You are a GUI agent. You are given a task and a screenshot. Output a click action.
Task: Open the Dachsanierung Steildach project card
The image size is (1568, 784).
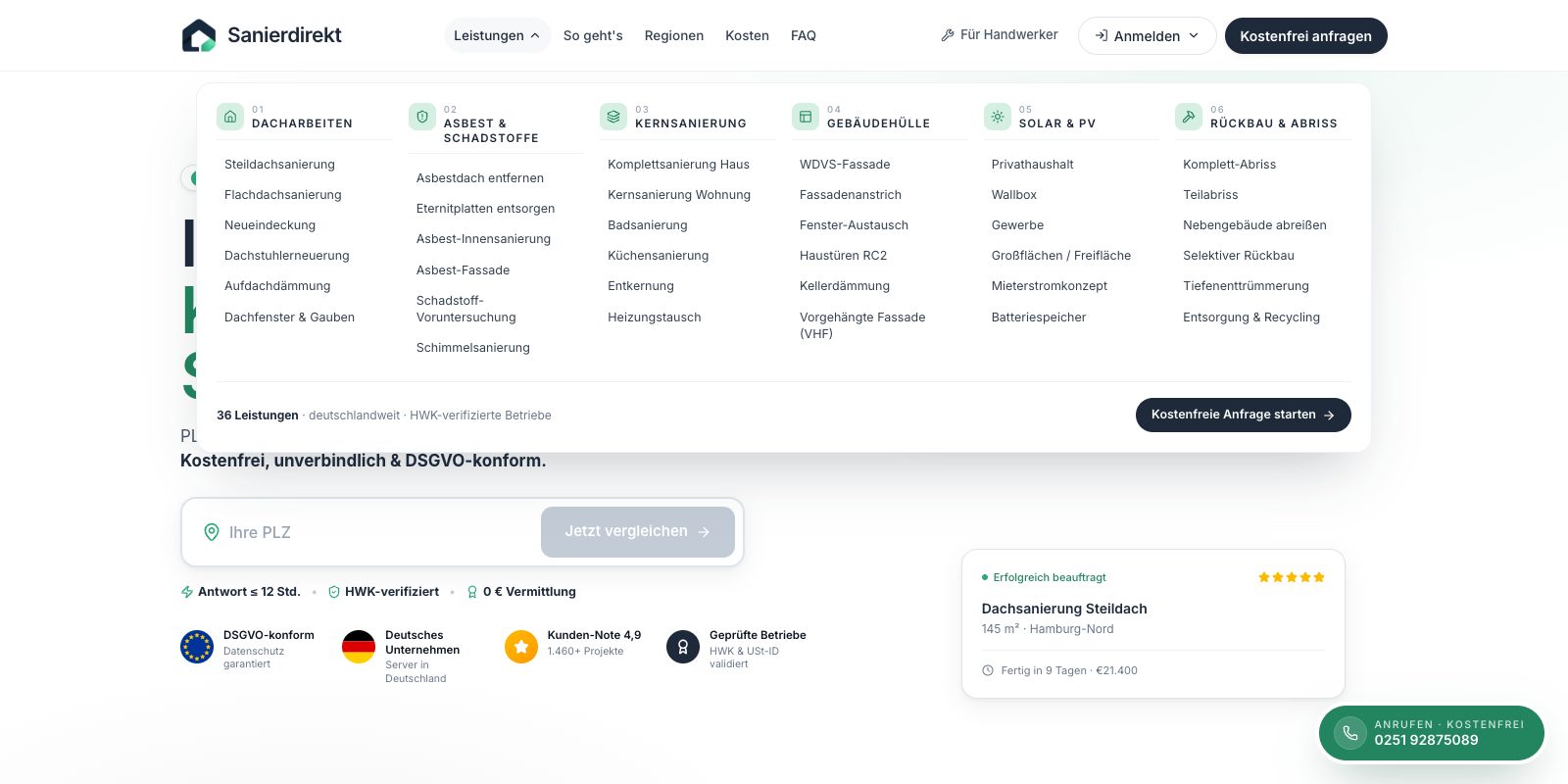(1153, 623)
